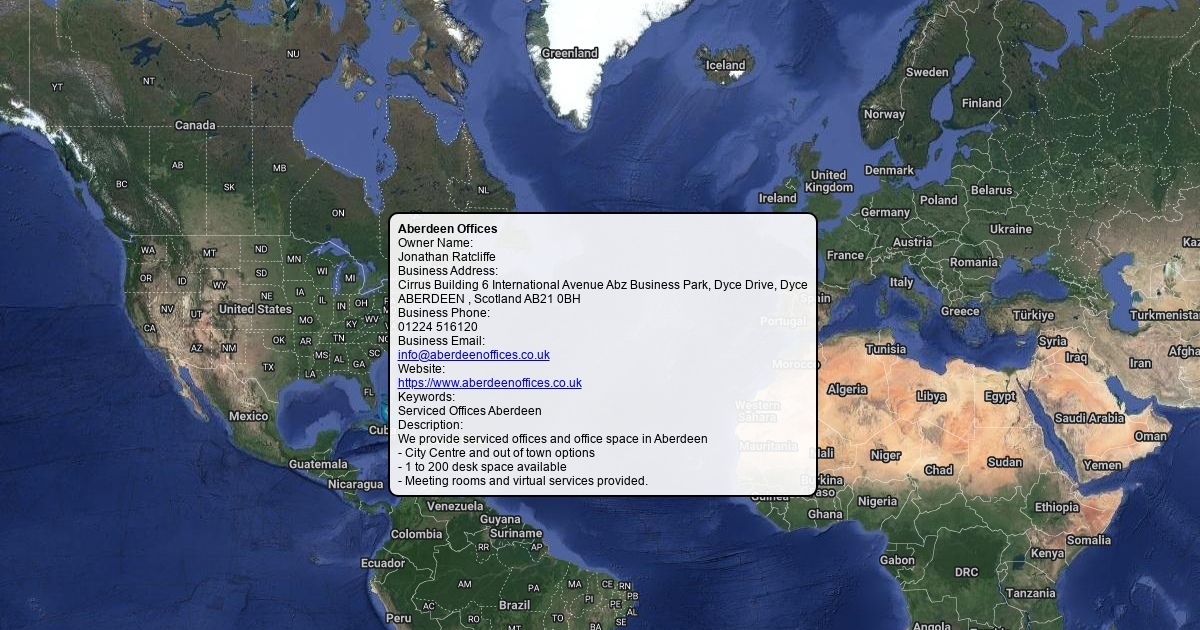Click the 'Serviced Offices Aberdeen' keywords text
The height and width of the screenshot is (630, 1200).
click(x=470, y=411)
